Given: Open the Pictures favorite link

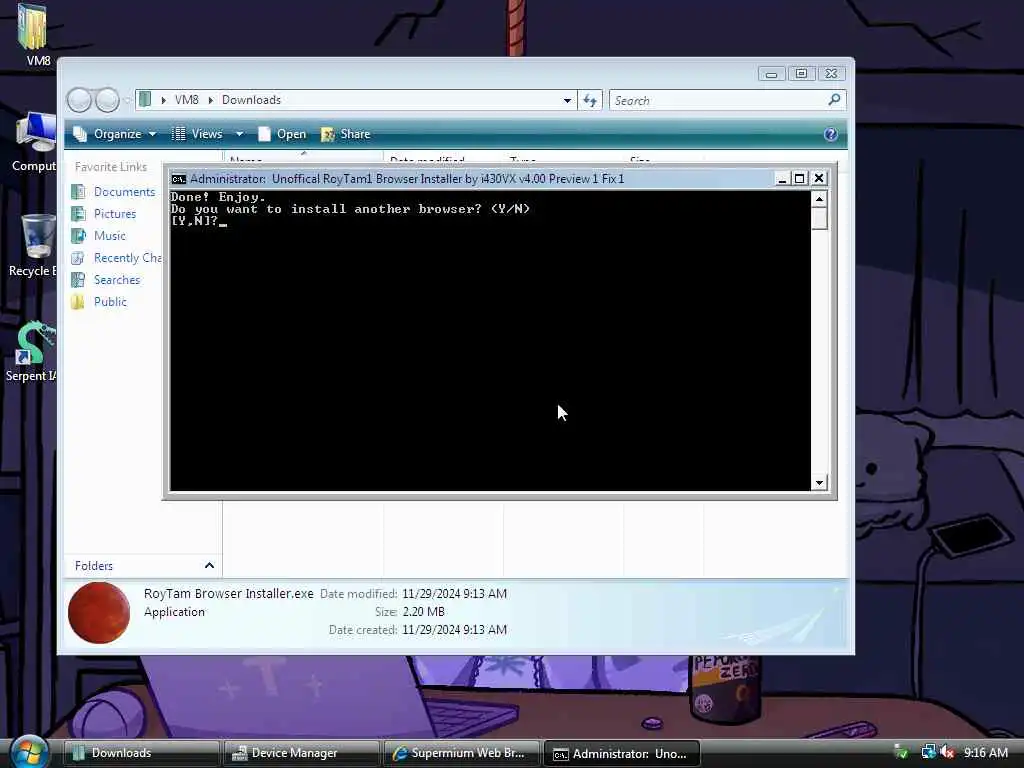Looking at the screenshot, I should click(x=115, y=214).
